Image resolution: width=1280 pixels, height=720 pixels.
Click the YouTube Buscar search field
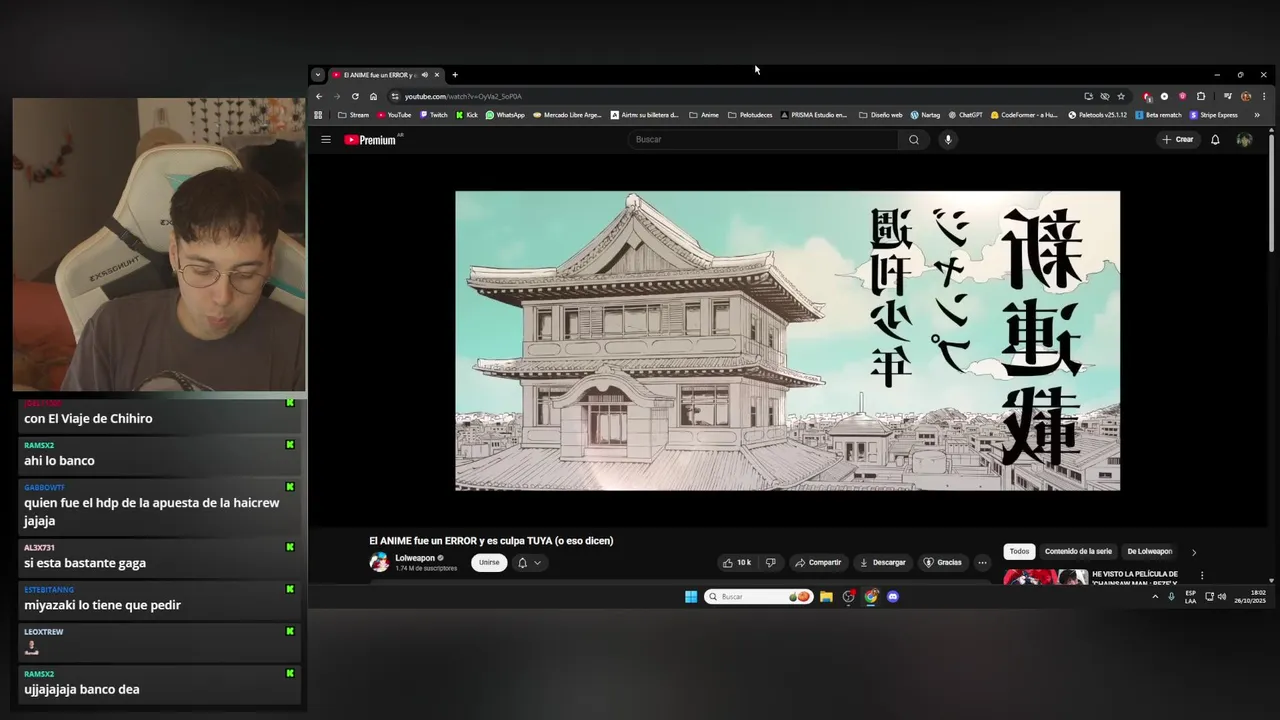coord(764,140)
